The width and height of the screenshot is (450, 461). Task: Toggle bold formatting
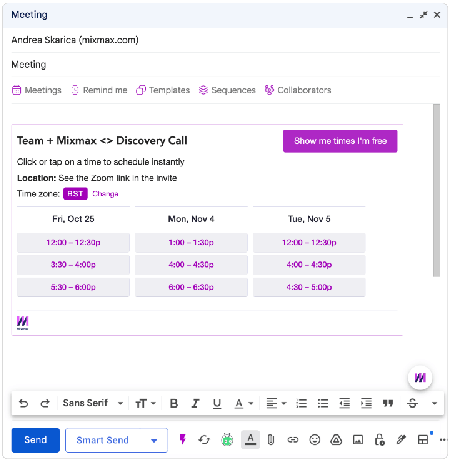coord(174,403)
